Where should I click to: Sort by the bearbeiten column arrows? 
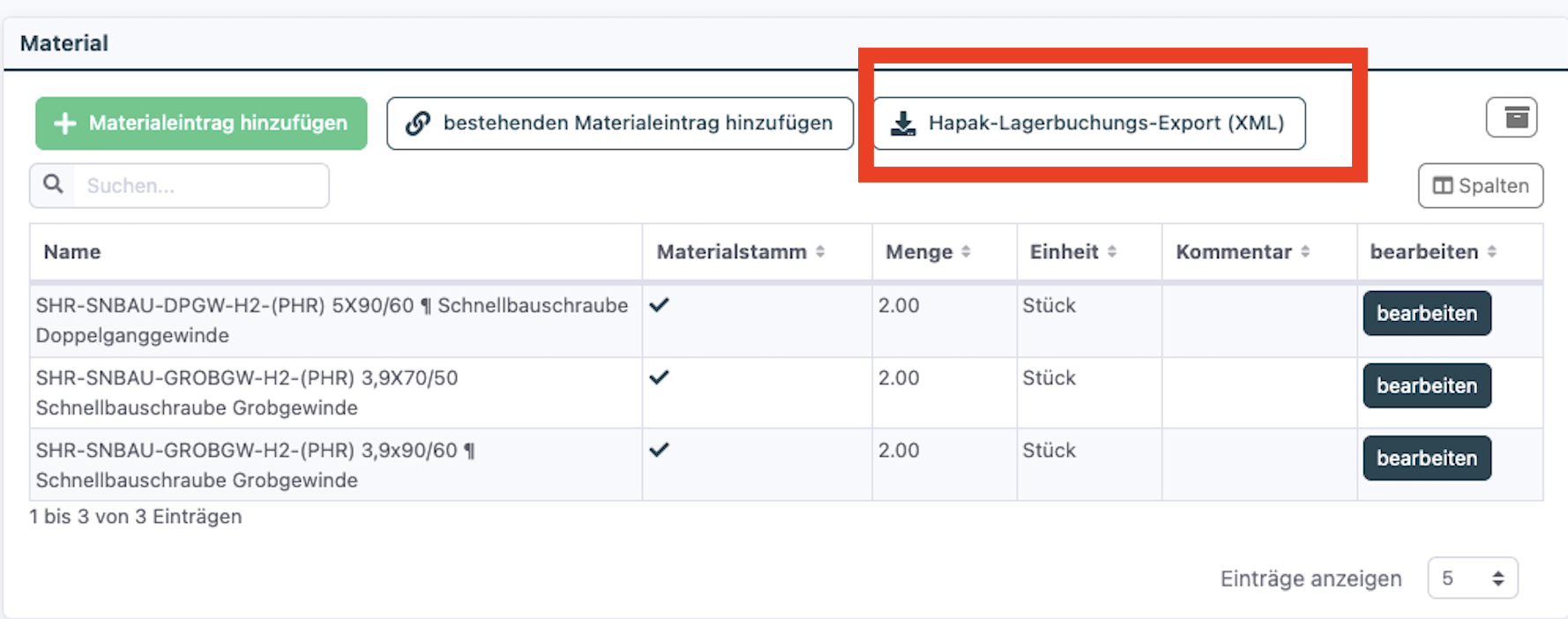tap(1492, 252)
